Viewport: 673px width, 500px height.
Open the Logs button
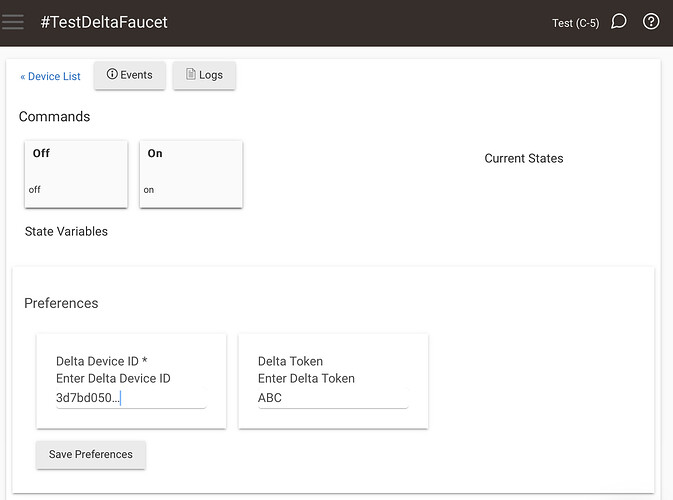pyautogui.click(x=204, y=75)
